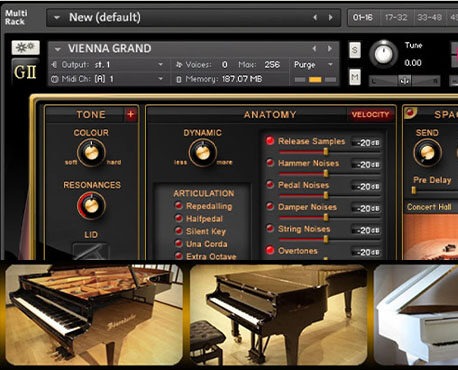Open the Midi Ch dropdown arrow
The image size is (458, 370).
tap(161, 79)
